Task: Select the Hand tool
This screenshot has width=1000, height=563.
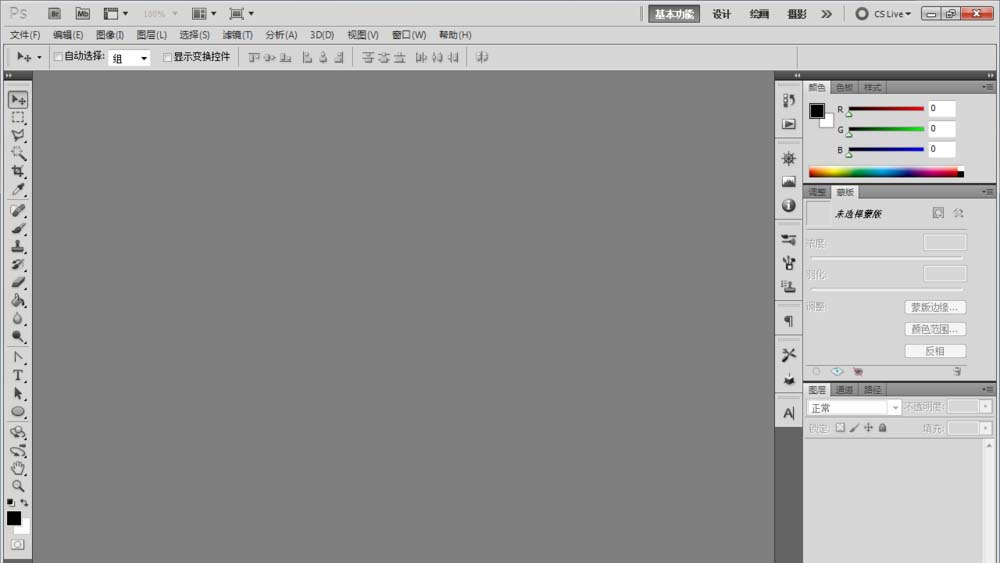Action: (x=18, y=469)
